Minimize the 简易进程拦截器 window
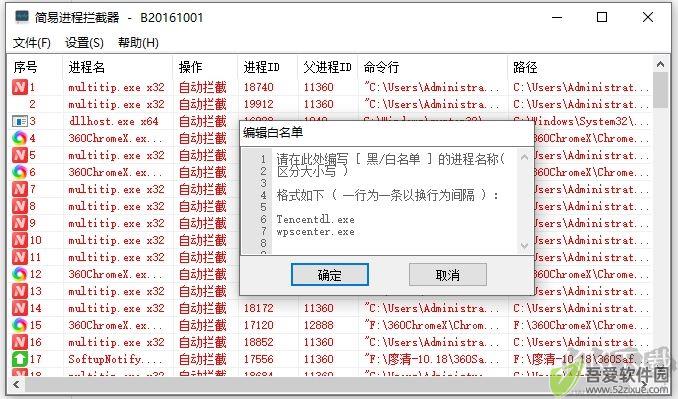678x399 pixels. (x=557, y=17)
